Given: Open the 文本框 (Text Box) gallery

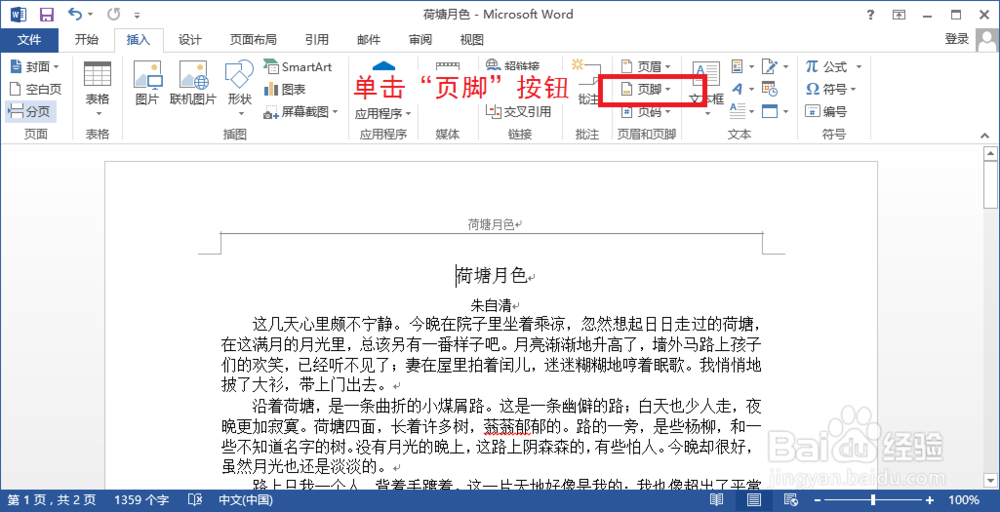Looking at the screenshot, I should pos(706,89).
